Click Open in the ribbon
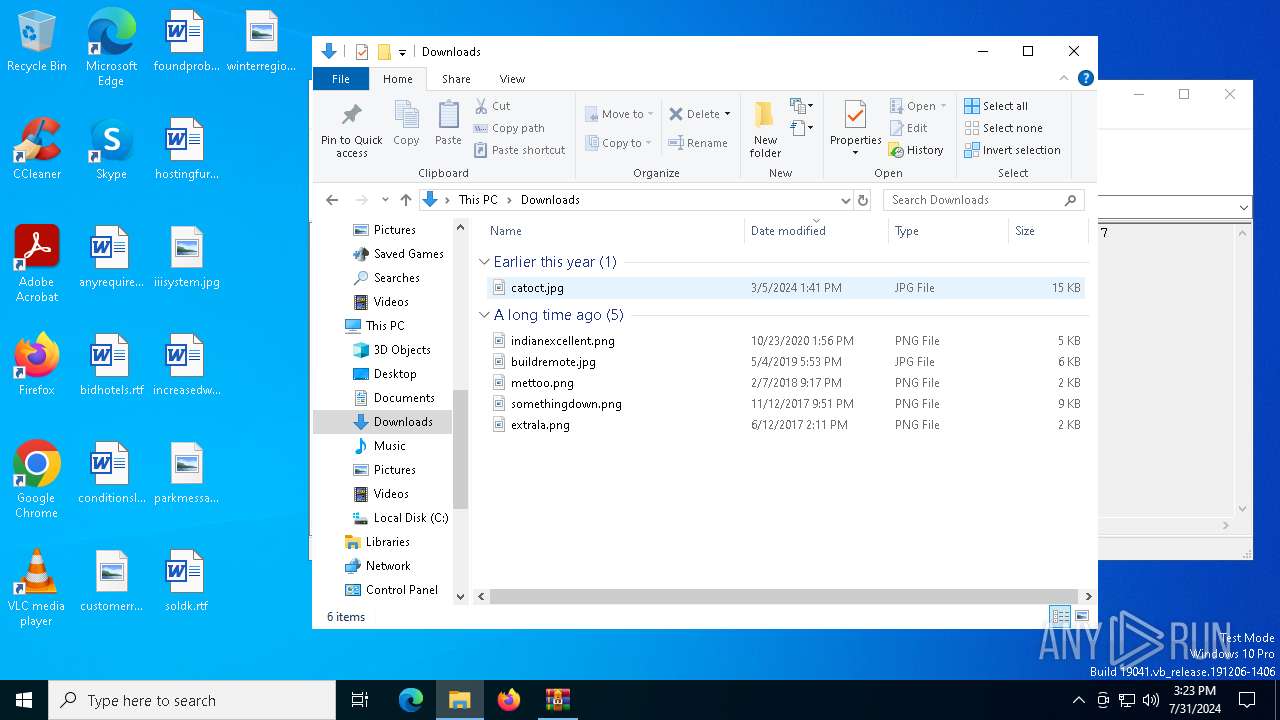The height and width of the screenshot is (720, 1280). [x=917, y=106]
